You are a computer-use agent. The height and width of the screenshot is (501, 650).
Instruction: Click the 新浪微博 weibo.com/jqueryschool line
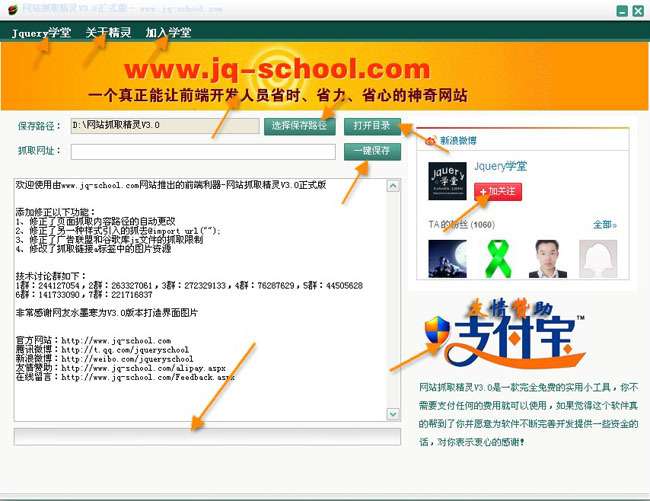coord(104,359)
